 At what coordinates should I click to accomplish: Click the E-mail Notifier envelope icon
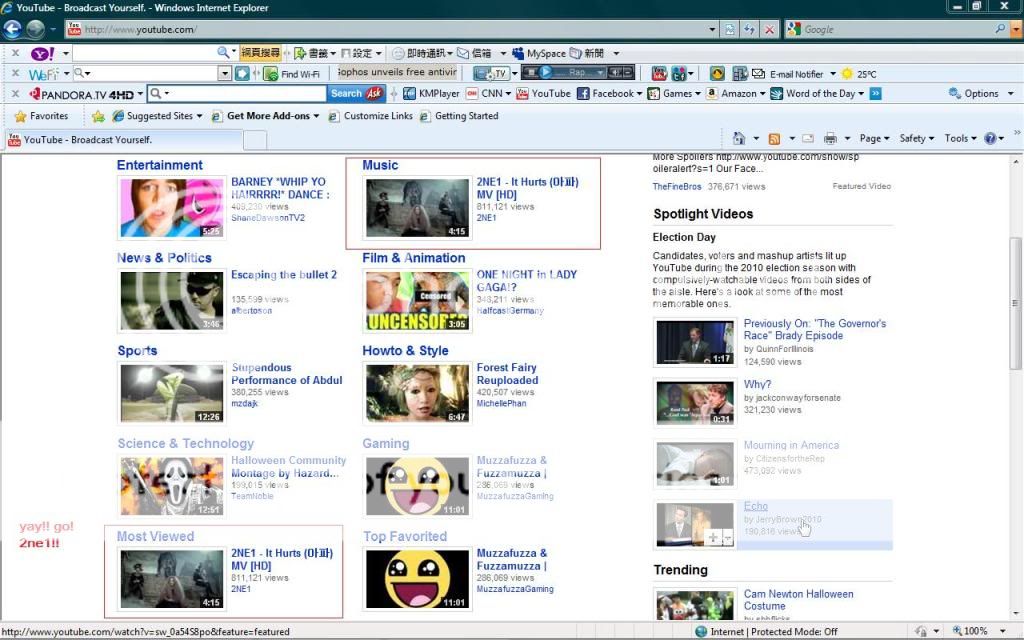758,74
